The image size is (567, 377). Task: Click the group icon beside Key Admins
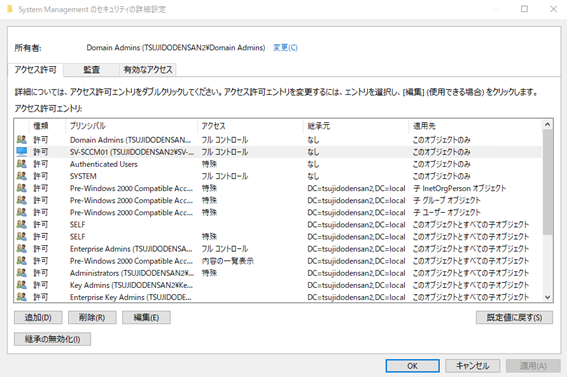click(22, 285)
